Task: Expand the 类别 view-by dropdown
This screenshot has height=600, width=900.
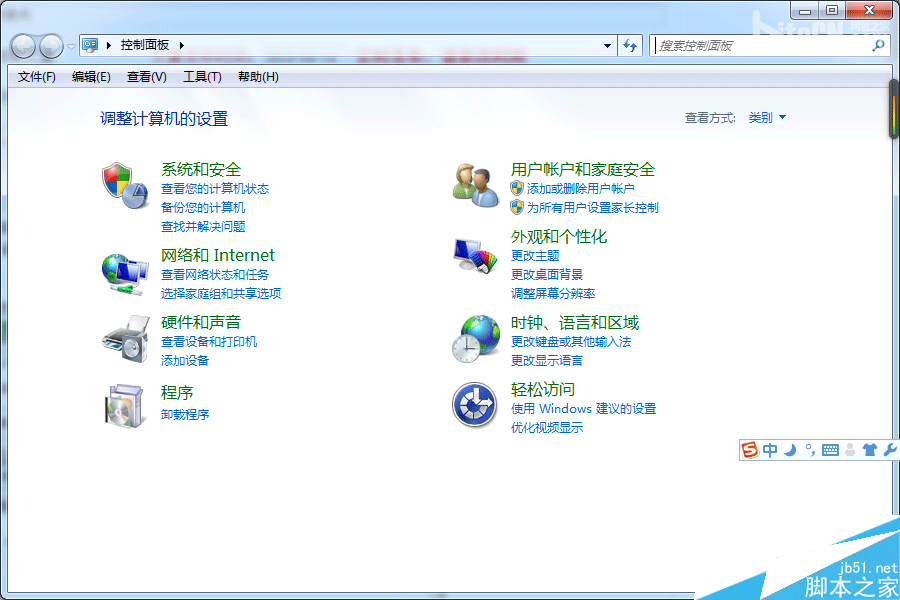Action: [767, 118]
